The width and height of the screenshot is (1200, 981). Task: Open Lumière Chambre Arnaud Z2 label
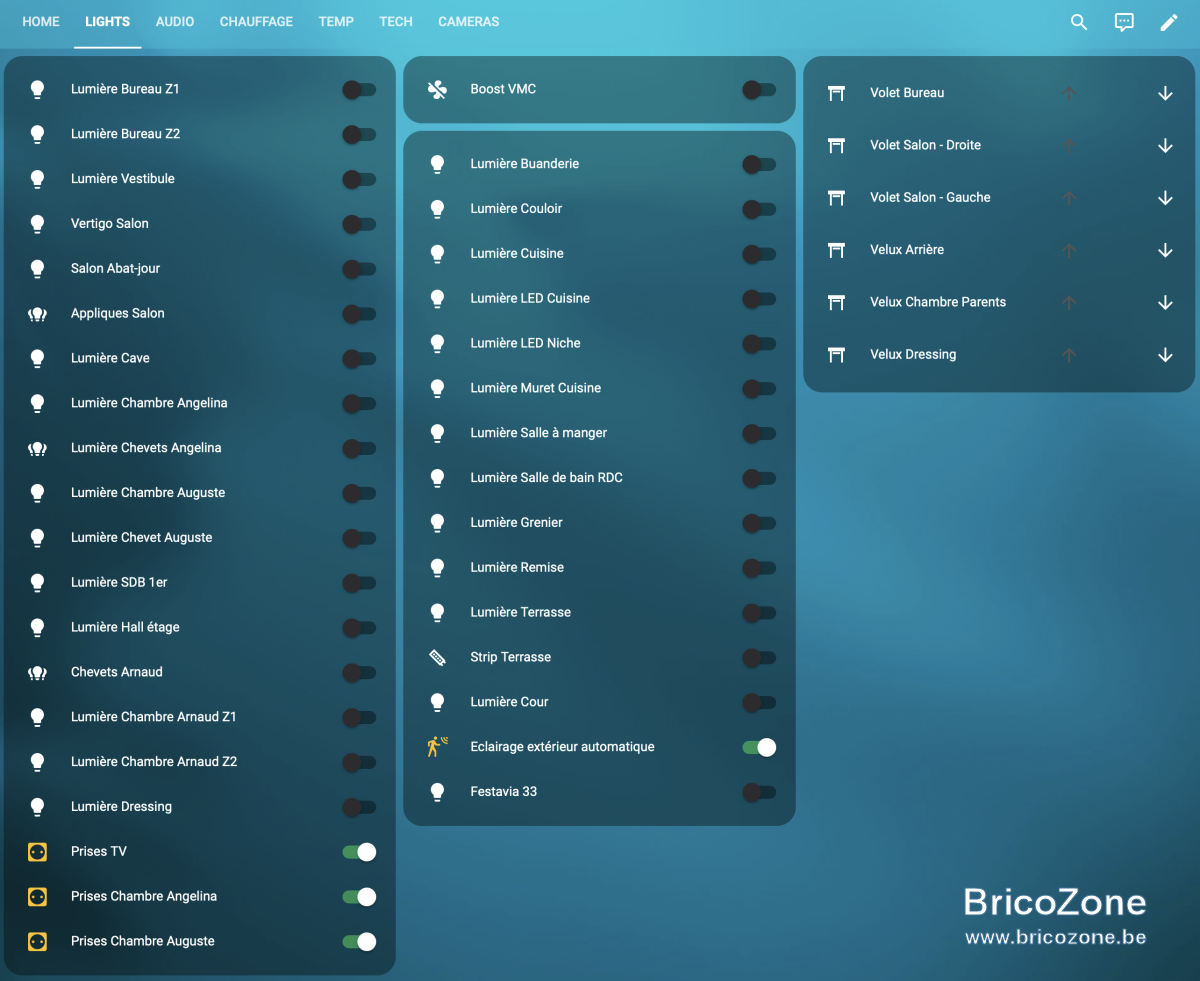[154, 762]
